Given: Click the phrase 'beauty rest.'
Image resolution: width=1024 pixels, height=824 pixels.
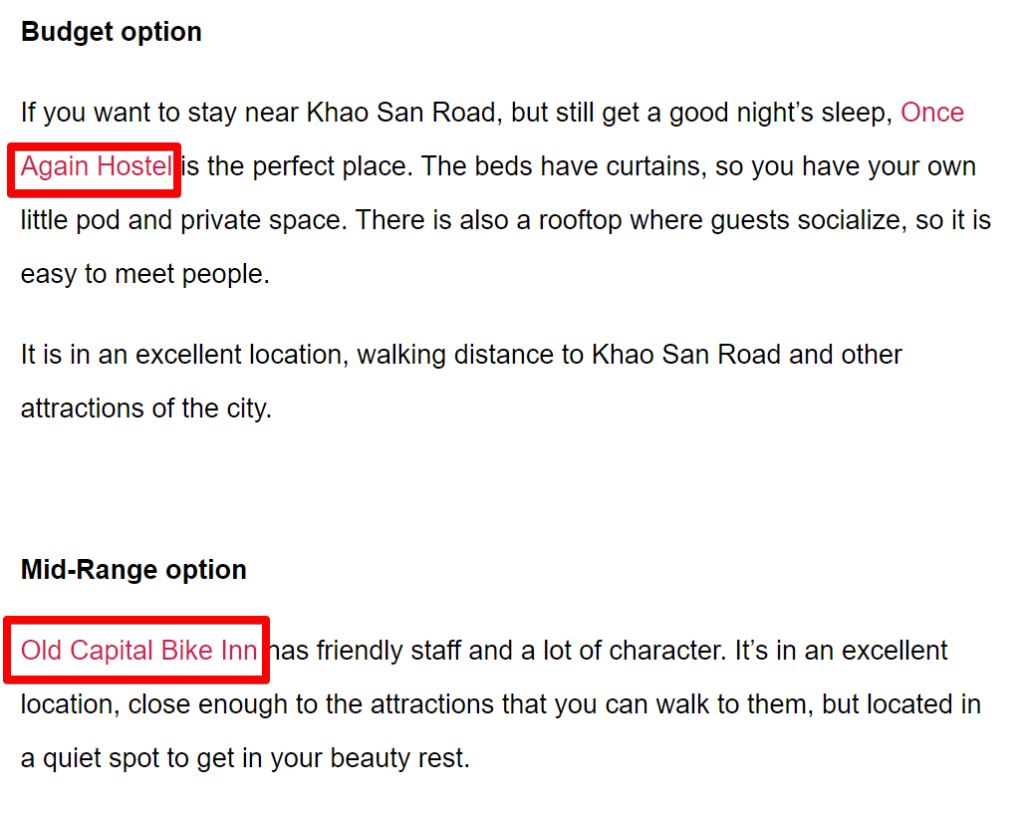Looking at the screenshot, I should (x=400, y=759).
